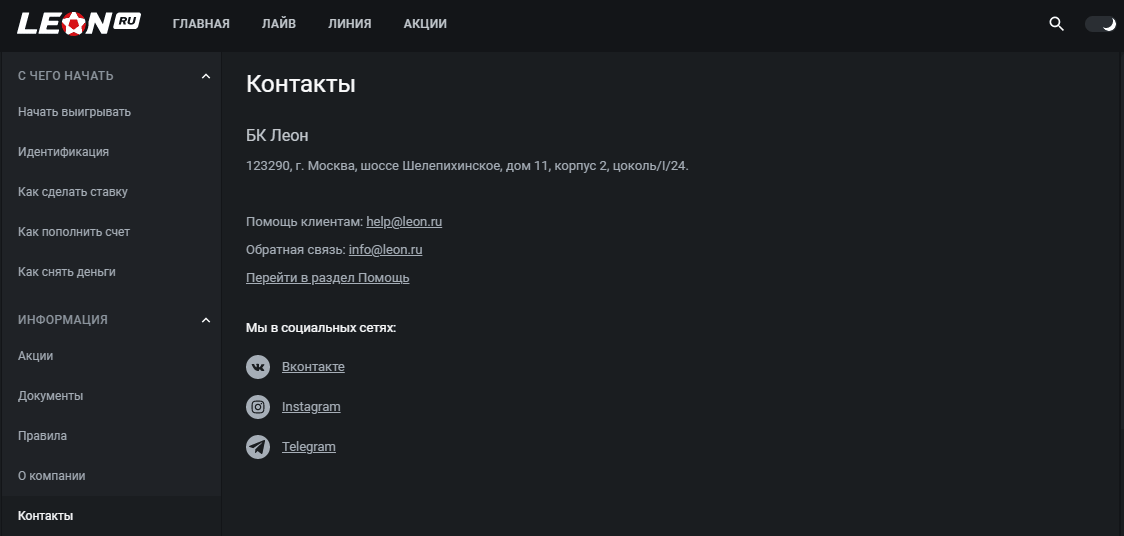The height and width of the screenshot is (536, 1124).
Task: Collapse the С чего начать section
Action: coord(206,76)
